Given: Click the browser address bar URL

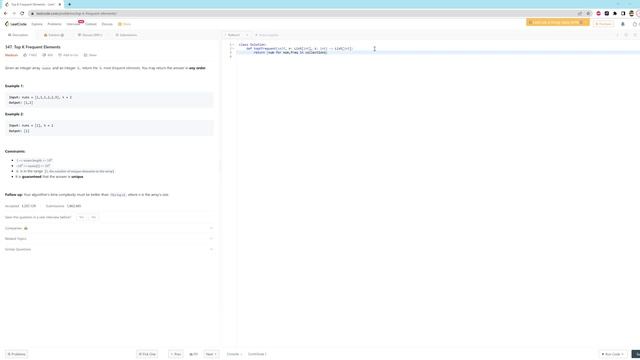Looking at the screenshot, I should (76, 13).
